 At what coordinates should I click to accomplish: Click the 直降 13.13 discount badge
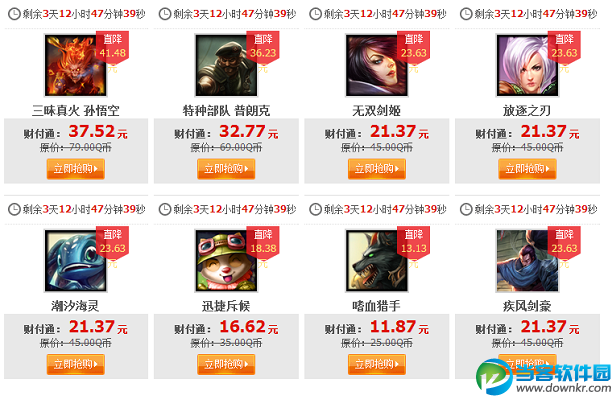point(414,242)
